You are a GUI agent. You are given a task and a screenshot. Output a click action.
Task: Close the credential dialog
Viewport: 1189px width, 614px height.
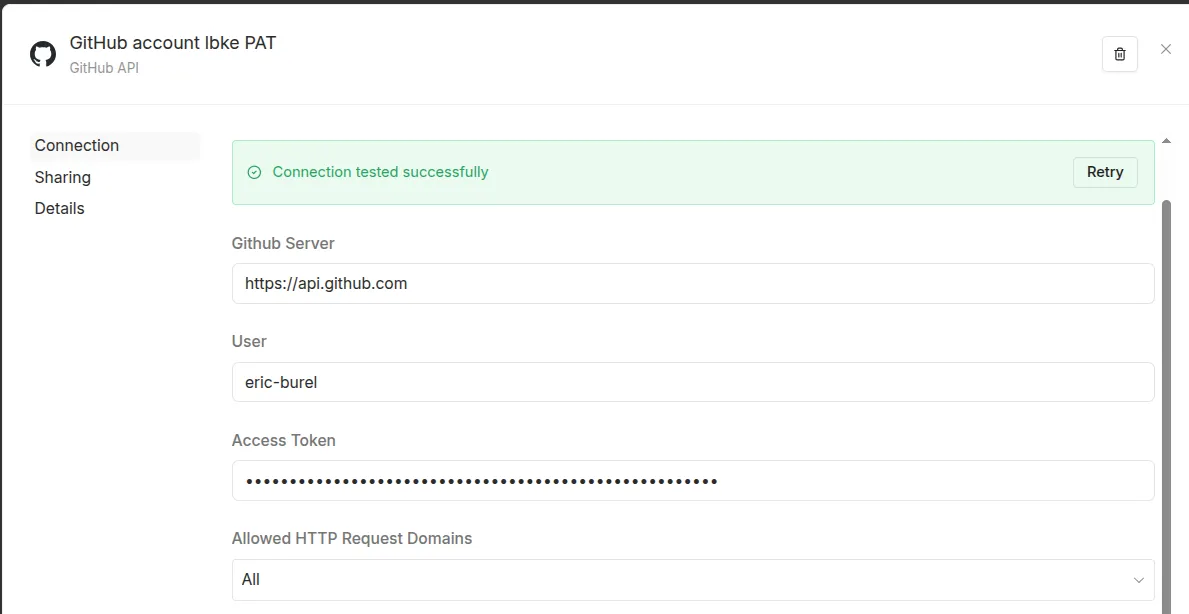1165,49
